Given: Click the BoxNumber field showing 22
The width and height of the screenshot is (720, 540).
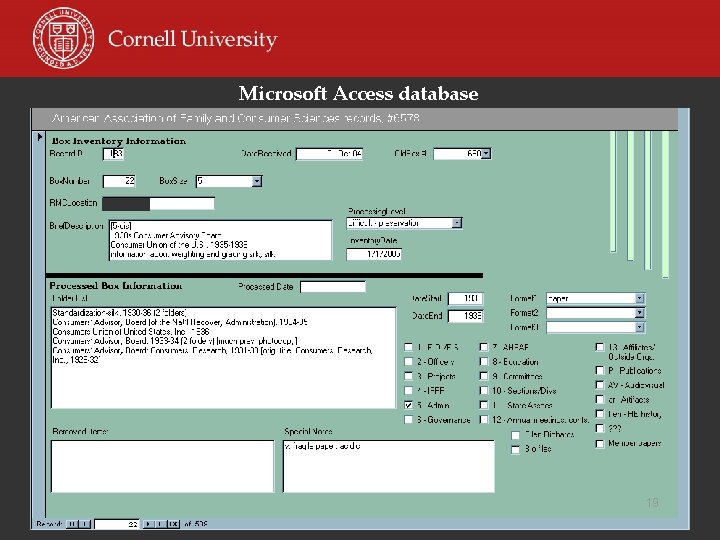Looking at the screenshot, I should click(x=119, y=181).
